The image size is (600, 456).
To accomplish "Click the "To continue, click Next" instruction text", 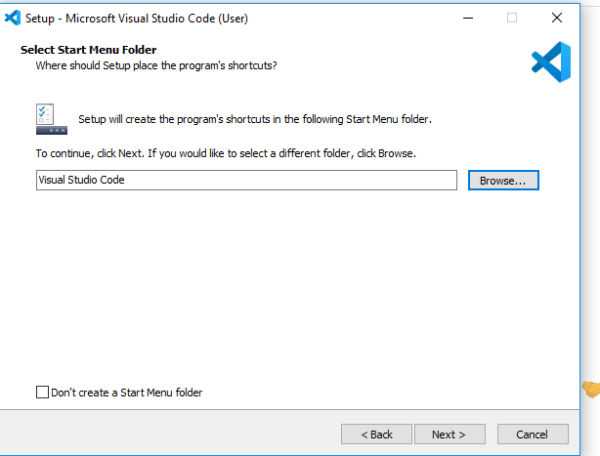I will pyautogui.click(x=225, y=154).
